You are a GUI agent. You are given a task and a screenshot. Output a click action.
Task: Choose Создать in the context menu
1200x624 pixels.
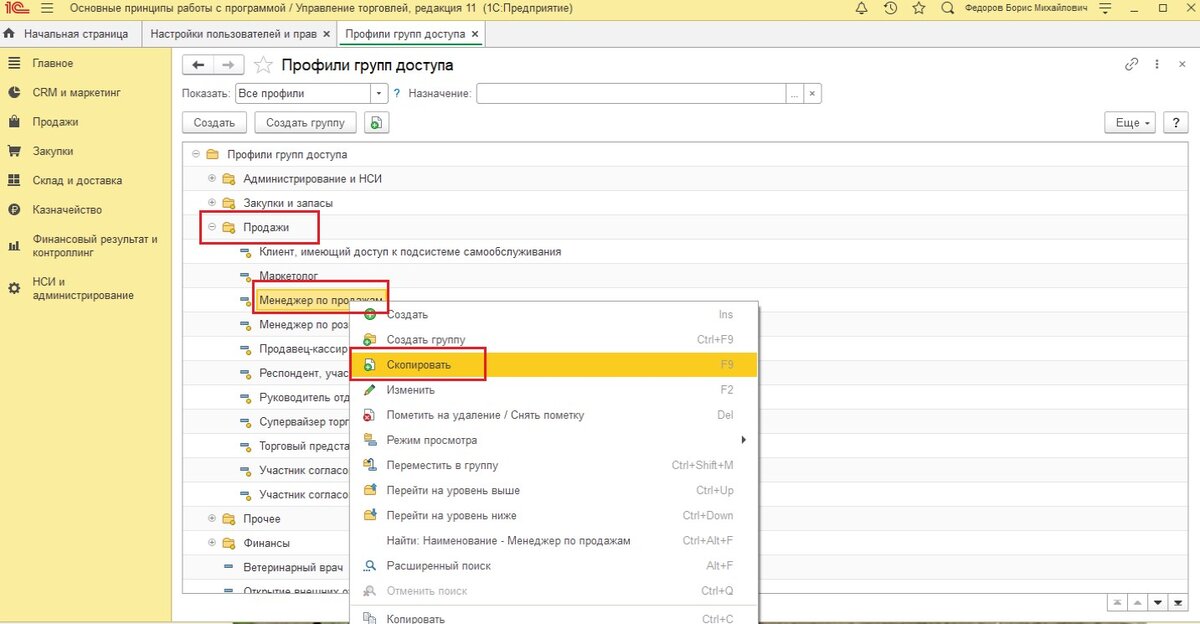[554, 314]
